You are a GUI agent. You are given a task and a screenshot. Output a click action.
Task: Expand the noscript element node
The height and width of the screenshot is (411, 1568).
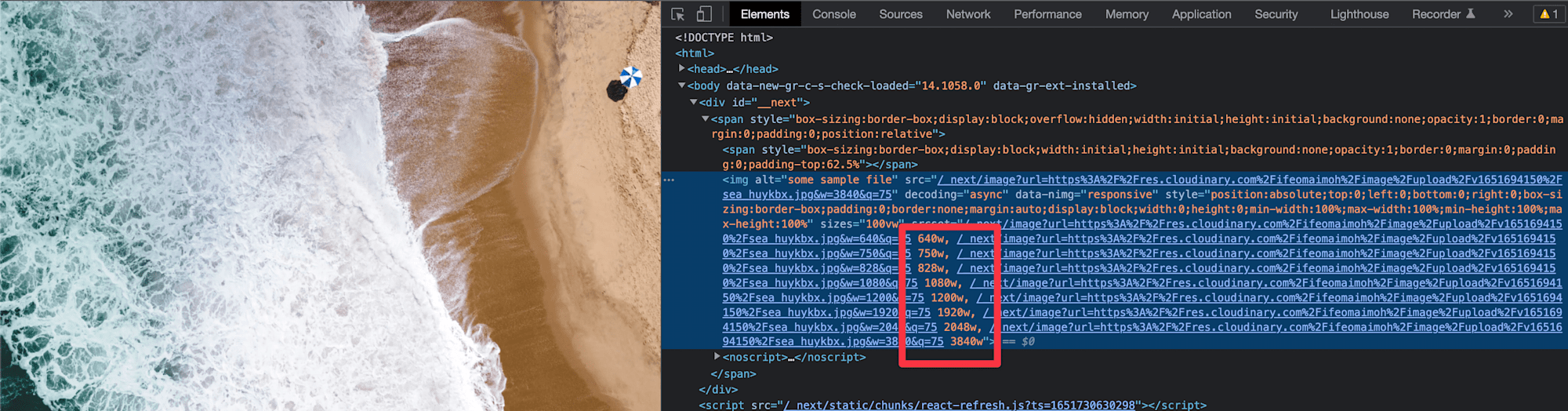coord(717,356)
